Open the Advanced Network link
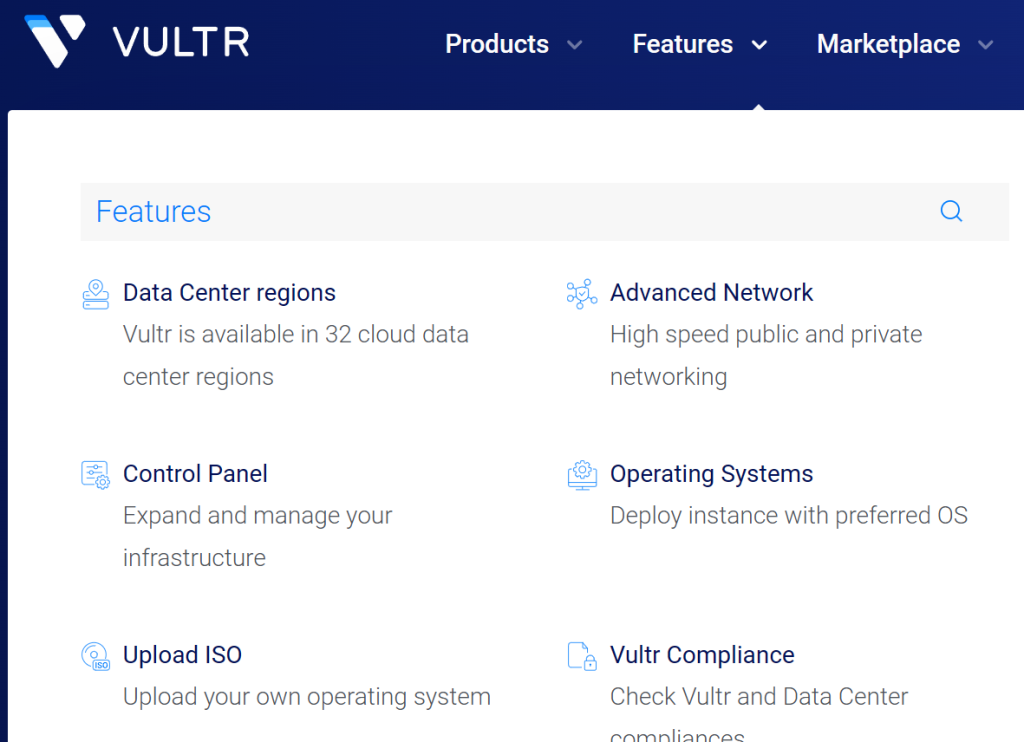 point(711,293)
